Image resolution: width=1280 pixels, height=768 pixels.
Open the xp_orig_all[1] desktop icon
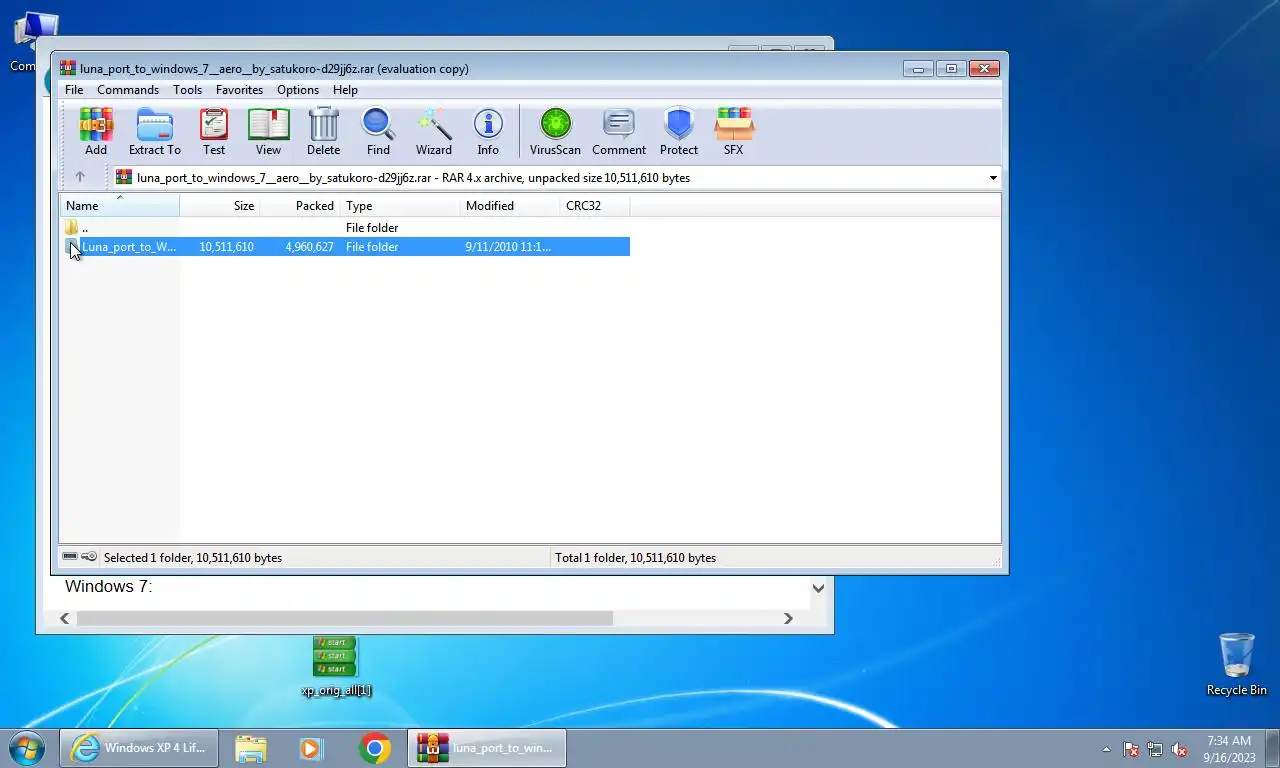[336, 667]
